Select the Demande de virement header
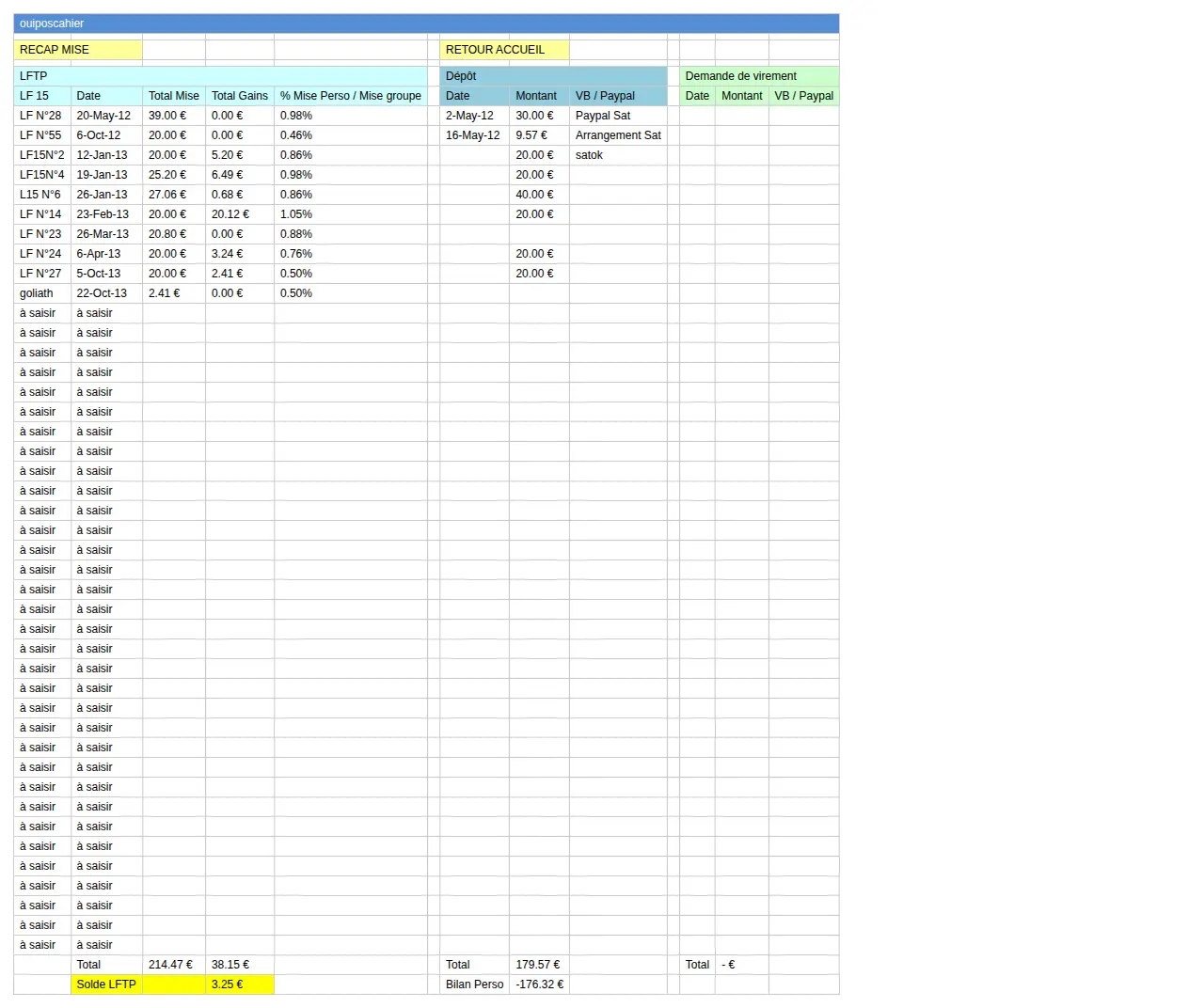Viewport: 1204px width, 1008px height. (759, 76)
